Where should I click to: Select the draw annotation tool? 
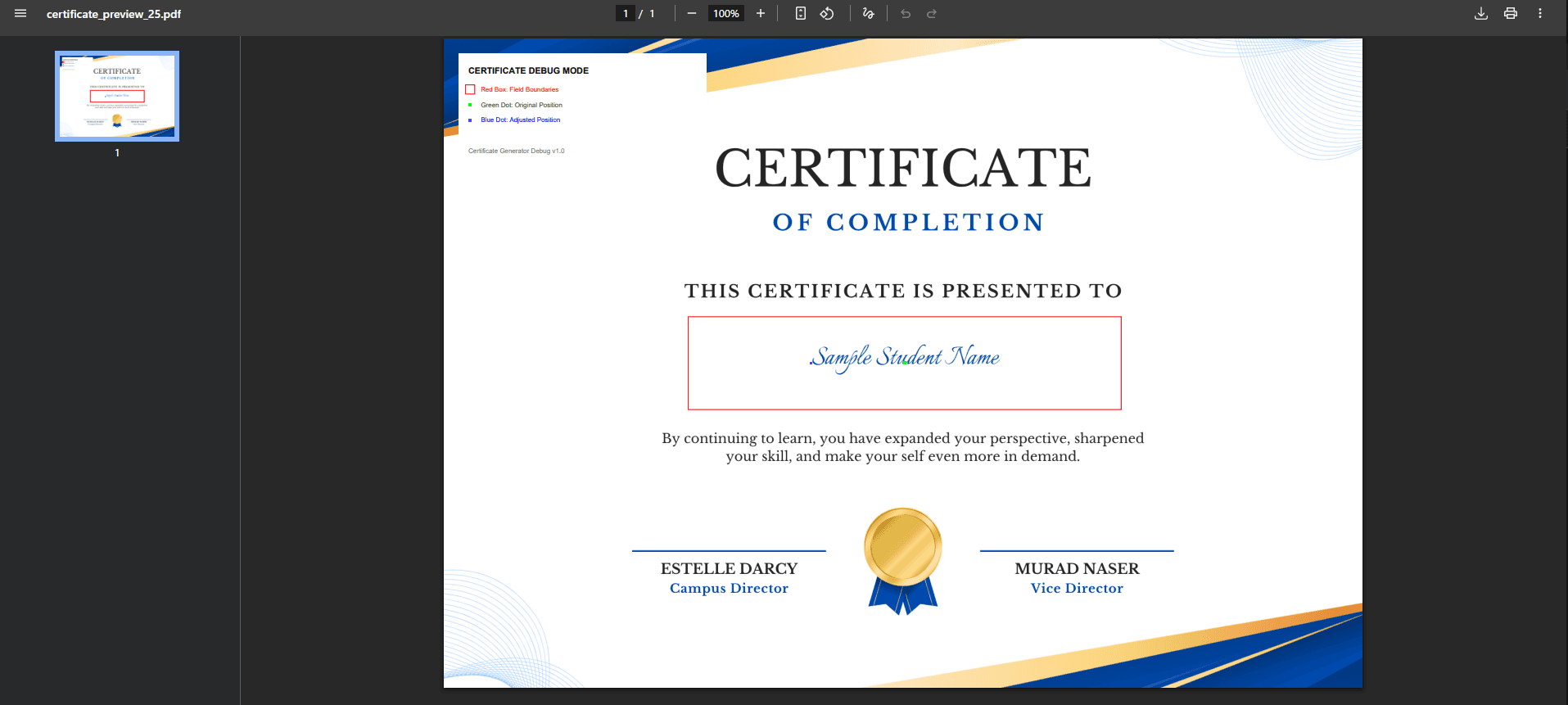pyautogui.click(x=869, y=13)
